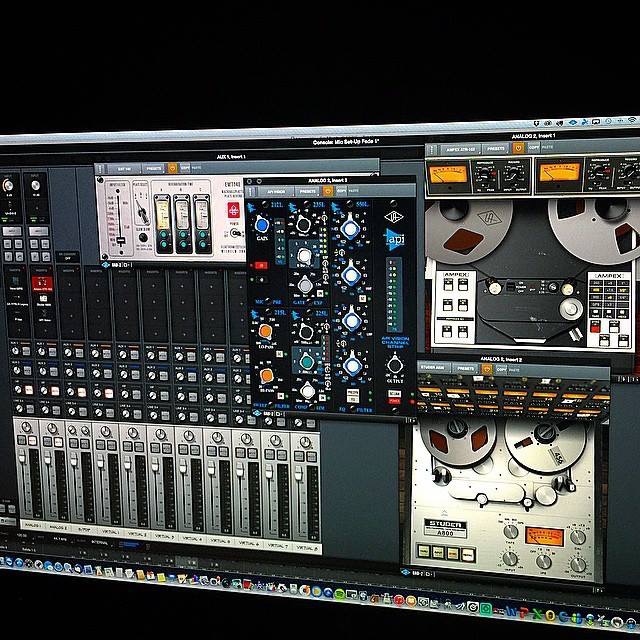The width and height of the screenshot is (640, 640).
Task: Click the right orange VU meter on Ampex
Action: (x=560, y=172)
